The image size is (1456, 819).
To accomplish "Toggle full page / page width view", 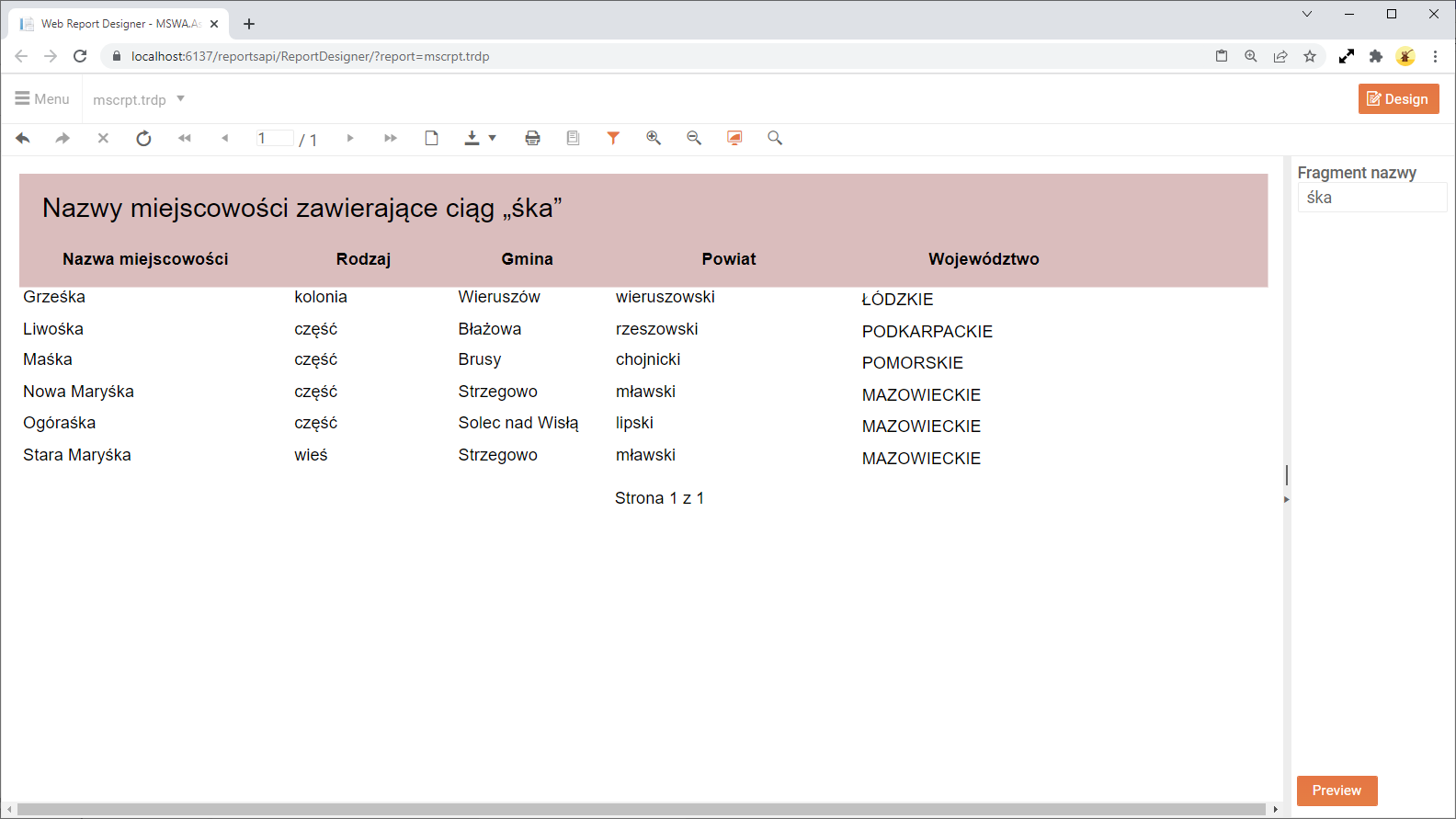I will 734,138.
